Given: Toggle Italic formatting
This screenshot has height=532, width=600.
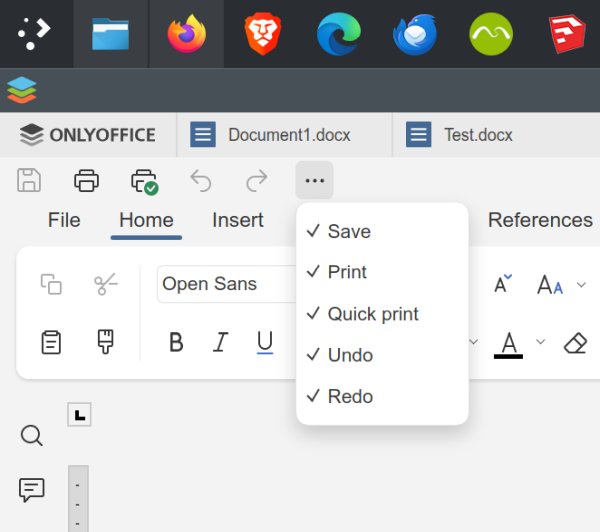Looking at the screenshot, I should click(x=220, y=342).
